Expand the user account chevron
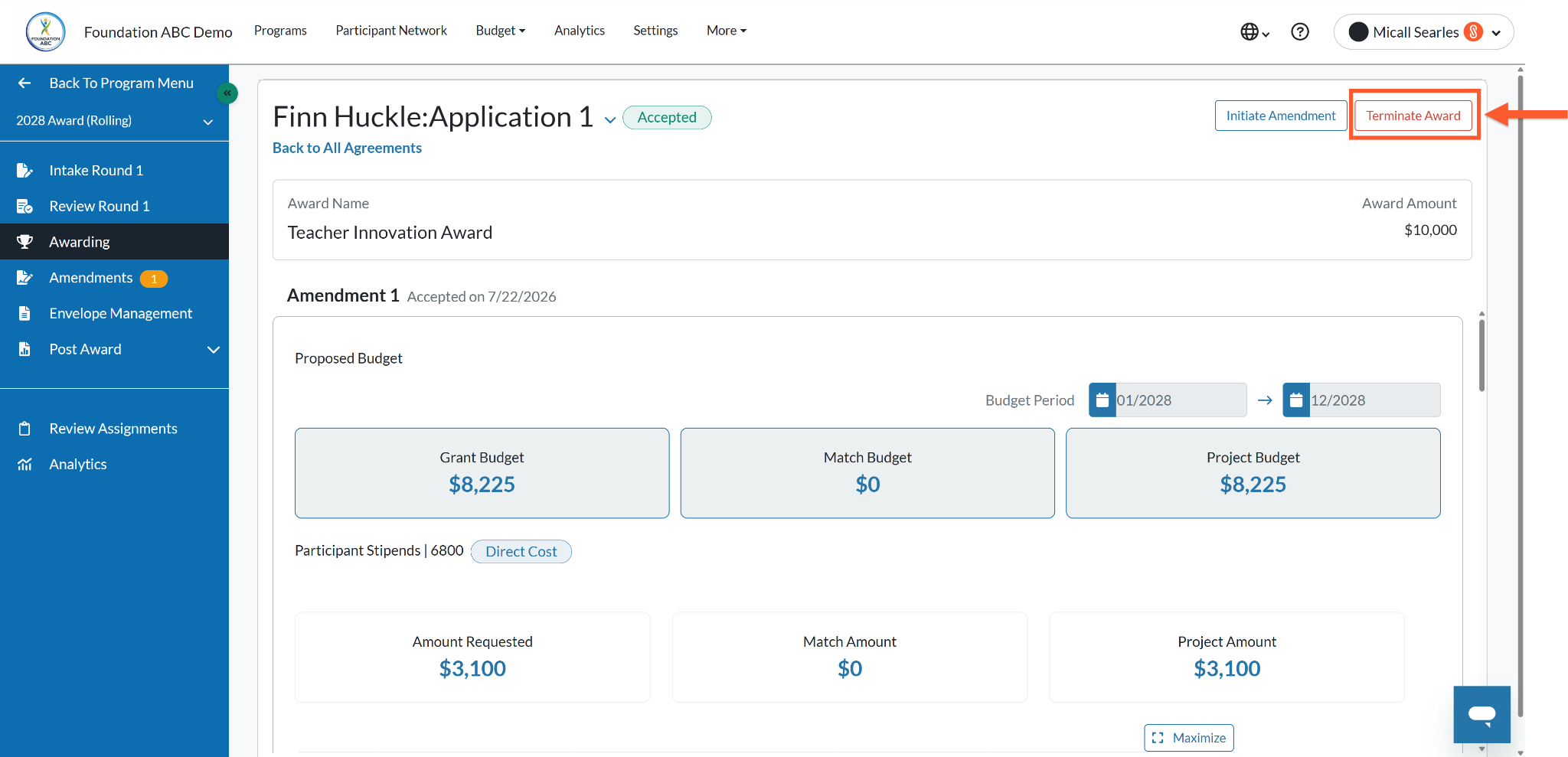The image size is (1568, 757). pyautogui.click(x=1496, y=32)
